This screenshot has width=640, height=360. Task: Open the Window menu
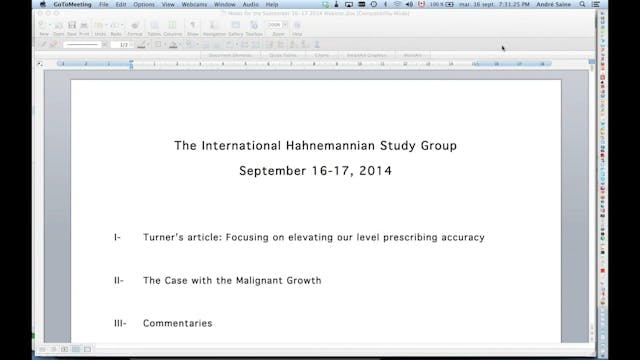click(224, 4)
